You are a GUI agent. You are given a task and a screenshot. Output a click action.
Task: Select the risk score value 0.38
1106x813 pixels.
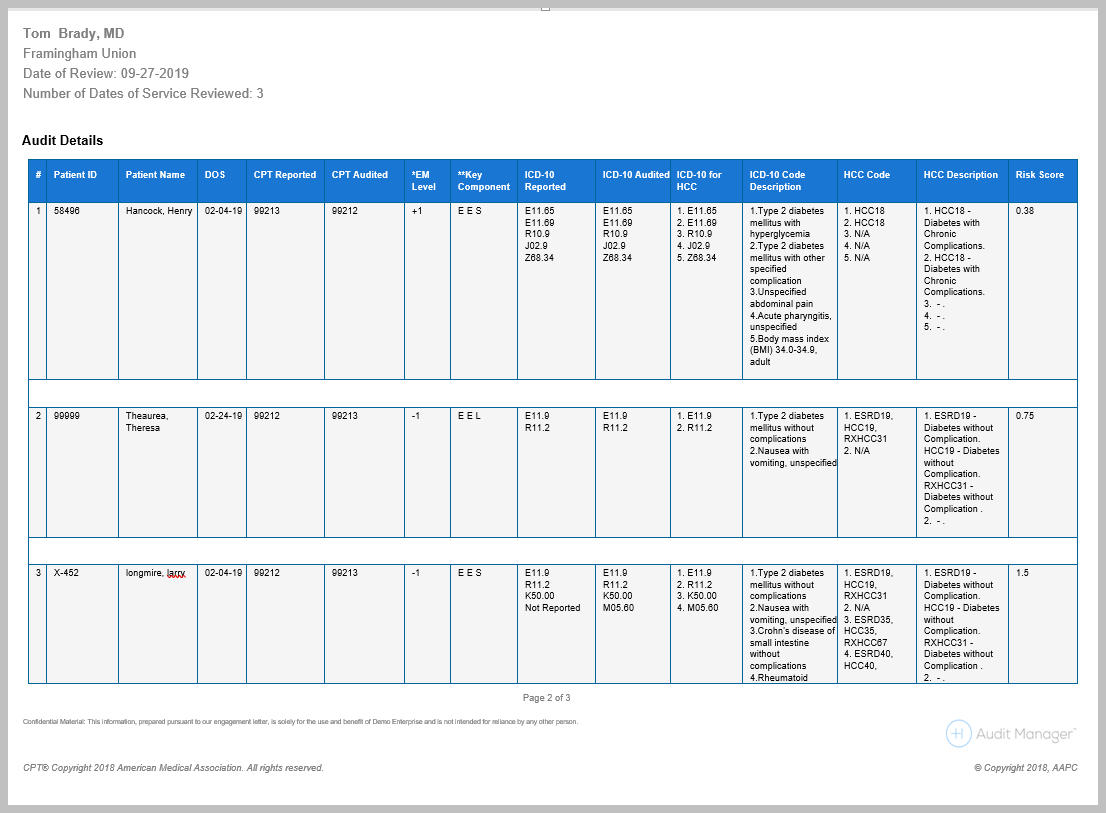1025,211
